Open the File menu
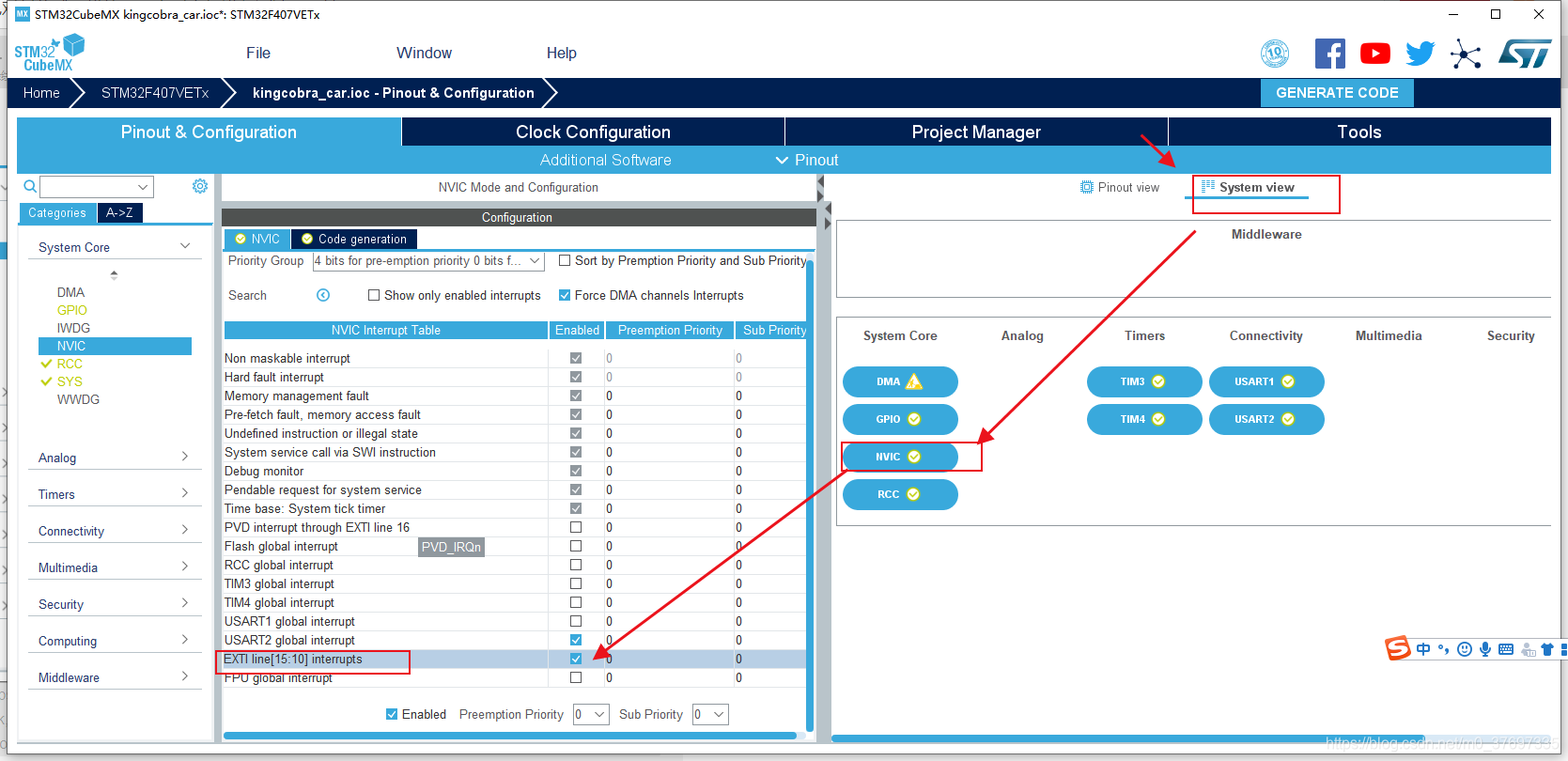The height and width of the screenshot is (761, 1568). tap(258, 54)
